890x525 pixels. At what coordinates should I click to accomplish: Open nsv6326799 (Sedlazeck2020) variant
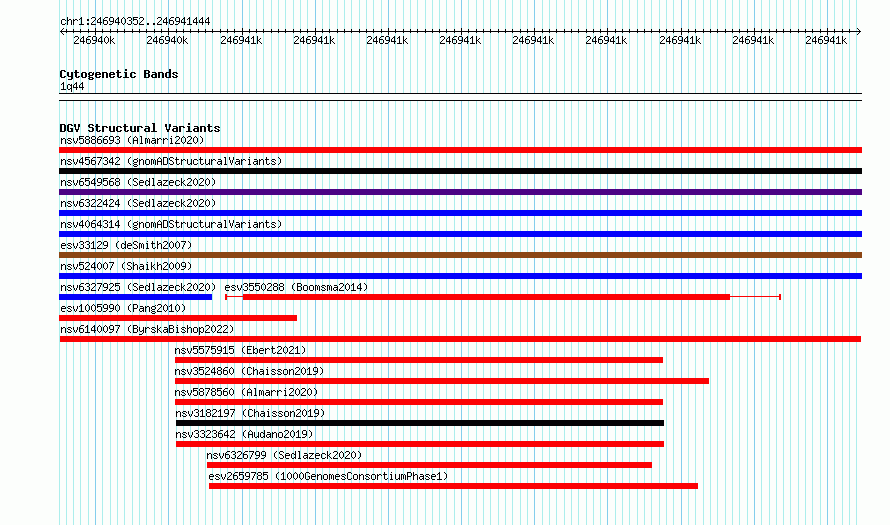click(284, 455)
